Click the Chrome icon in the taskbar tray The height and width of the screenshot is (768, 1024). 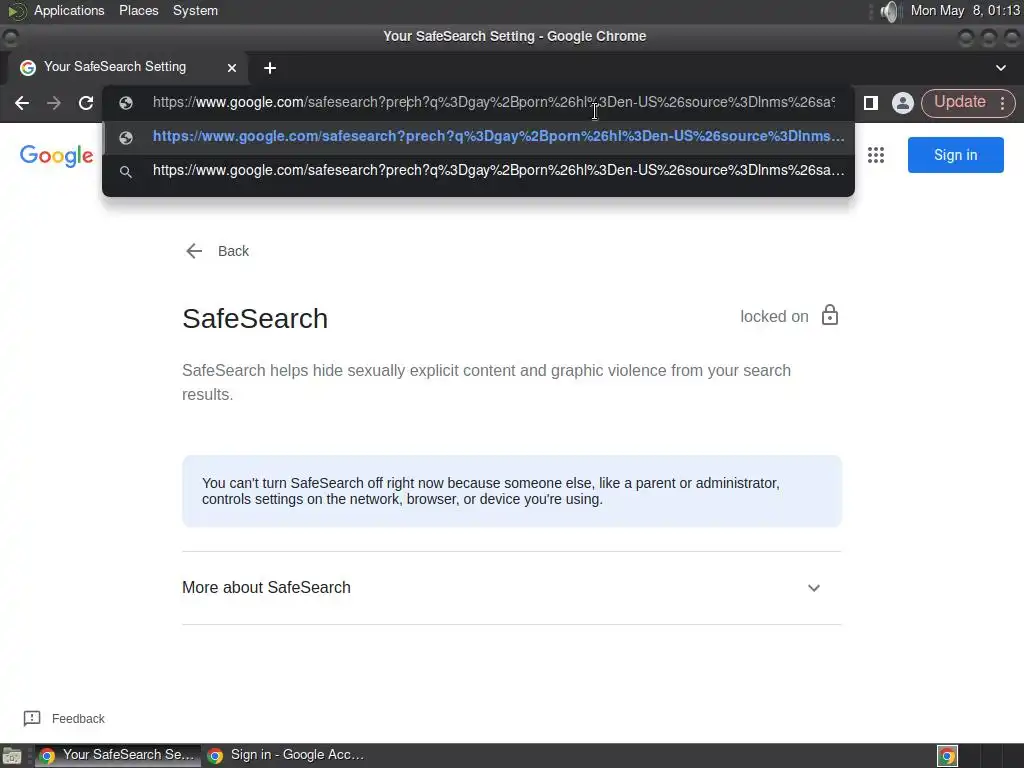pyautogui.click(x=947, y=756)
